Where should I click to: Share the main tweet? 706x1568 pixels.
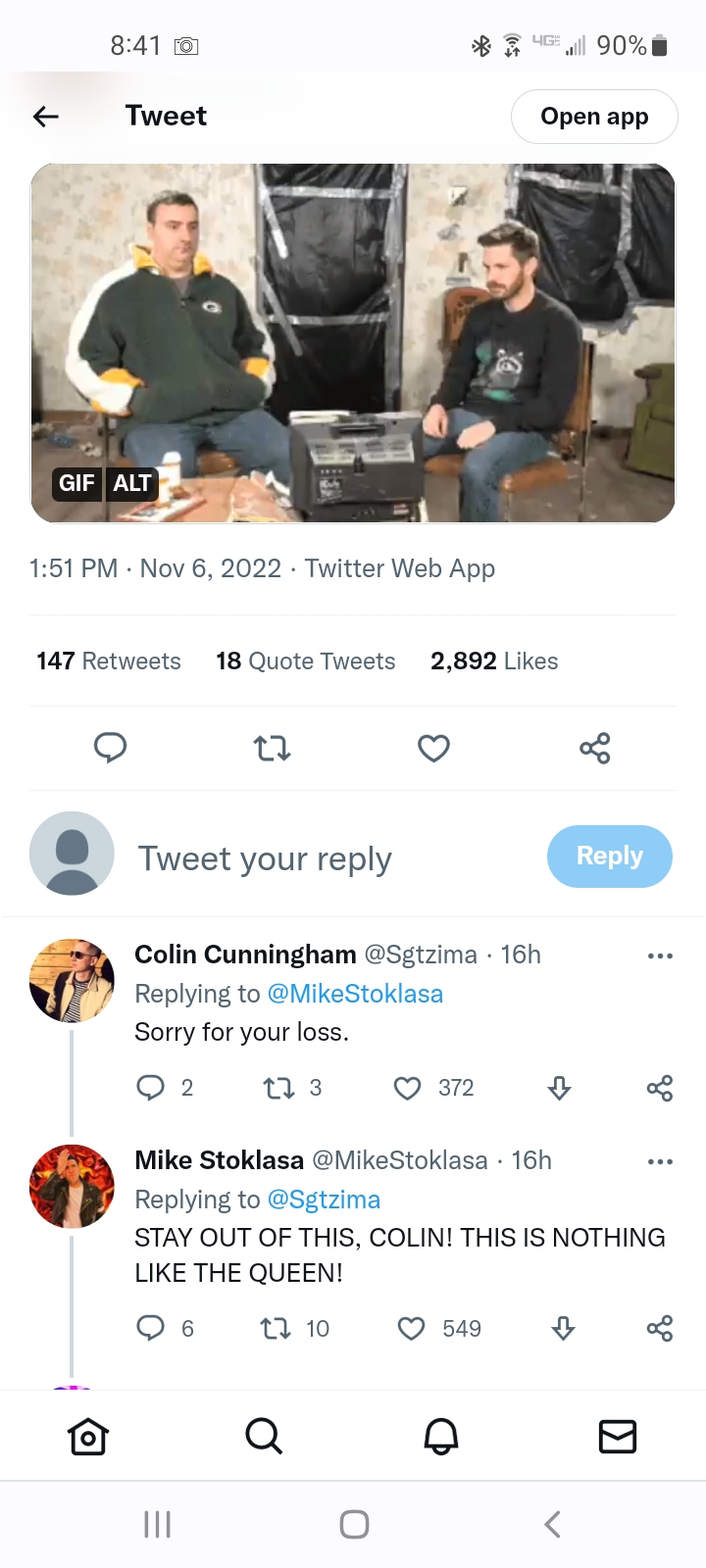coord(595,749)
